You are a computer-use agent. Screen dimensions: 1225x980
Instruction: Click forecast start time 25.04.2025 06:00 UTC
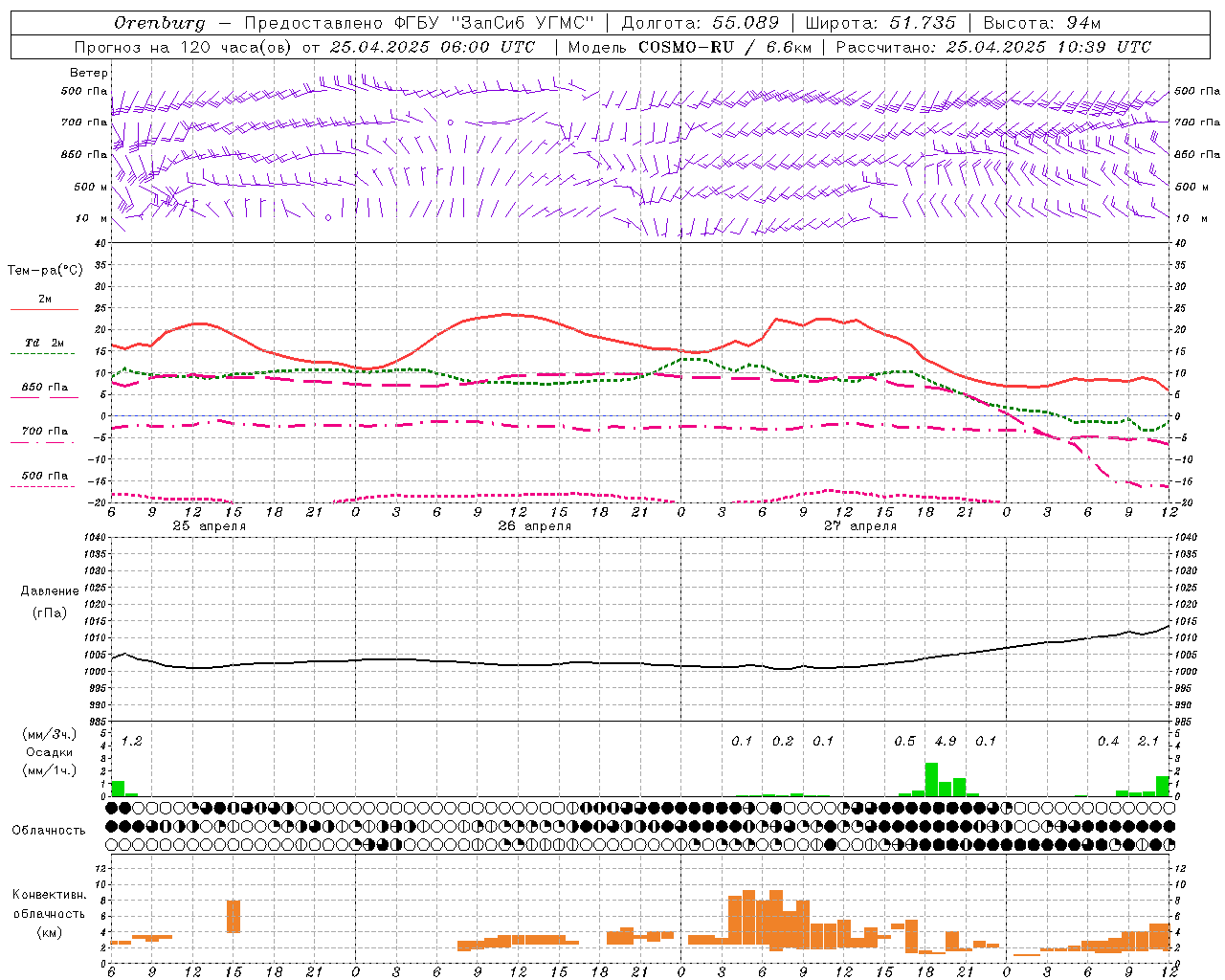tap(432, 47)
